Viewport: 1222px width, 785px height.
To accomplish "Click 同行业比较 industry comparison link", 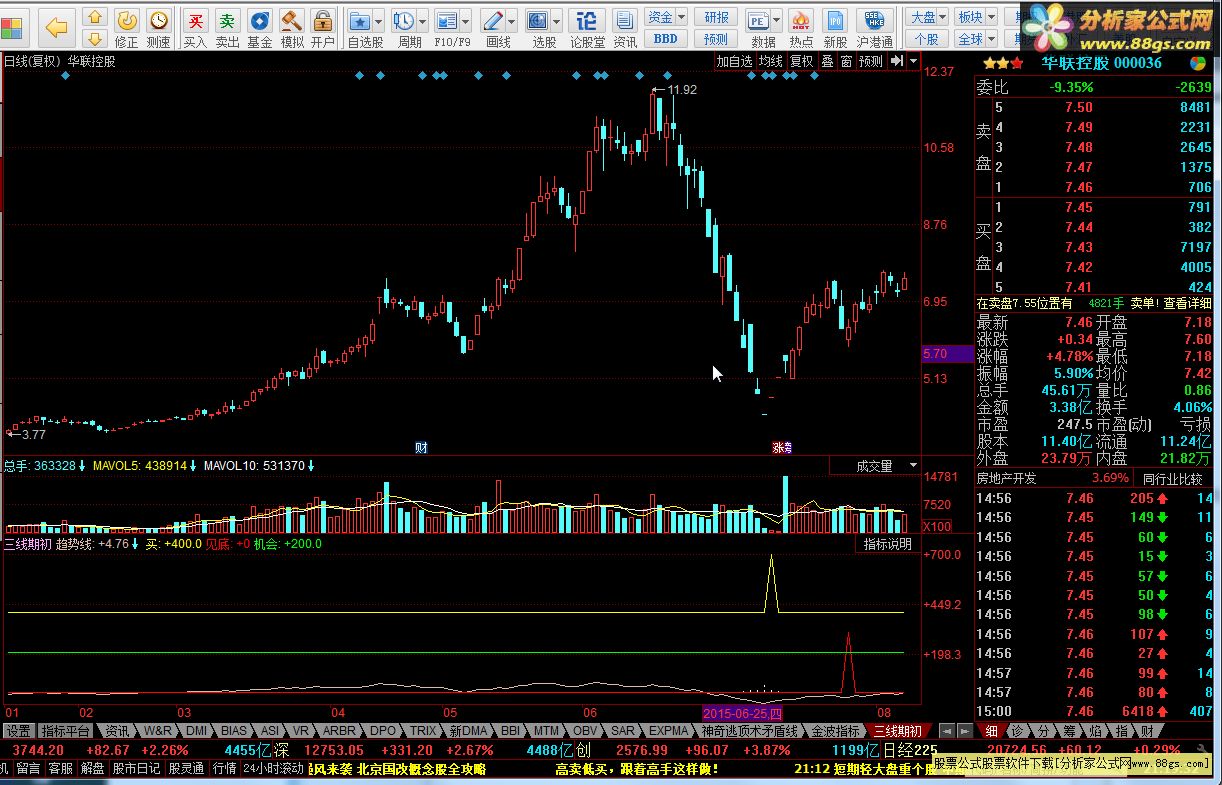I will [x=1173, y=479].
